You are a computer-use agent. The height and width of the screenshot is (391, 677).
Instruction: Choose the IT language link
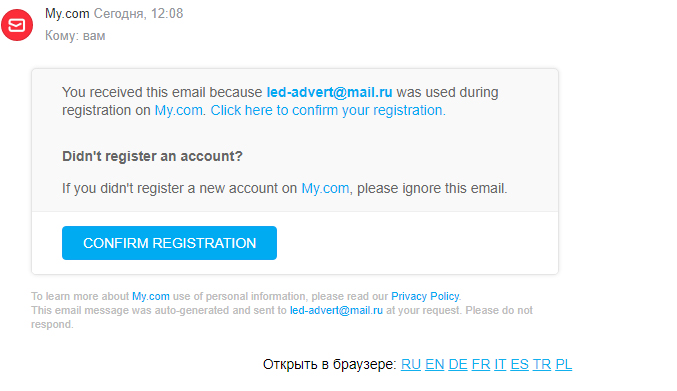[x=500, y=365]
